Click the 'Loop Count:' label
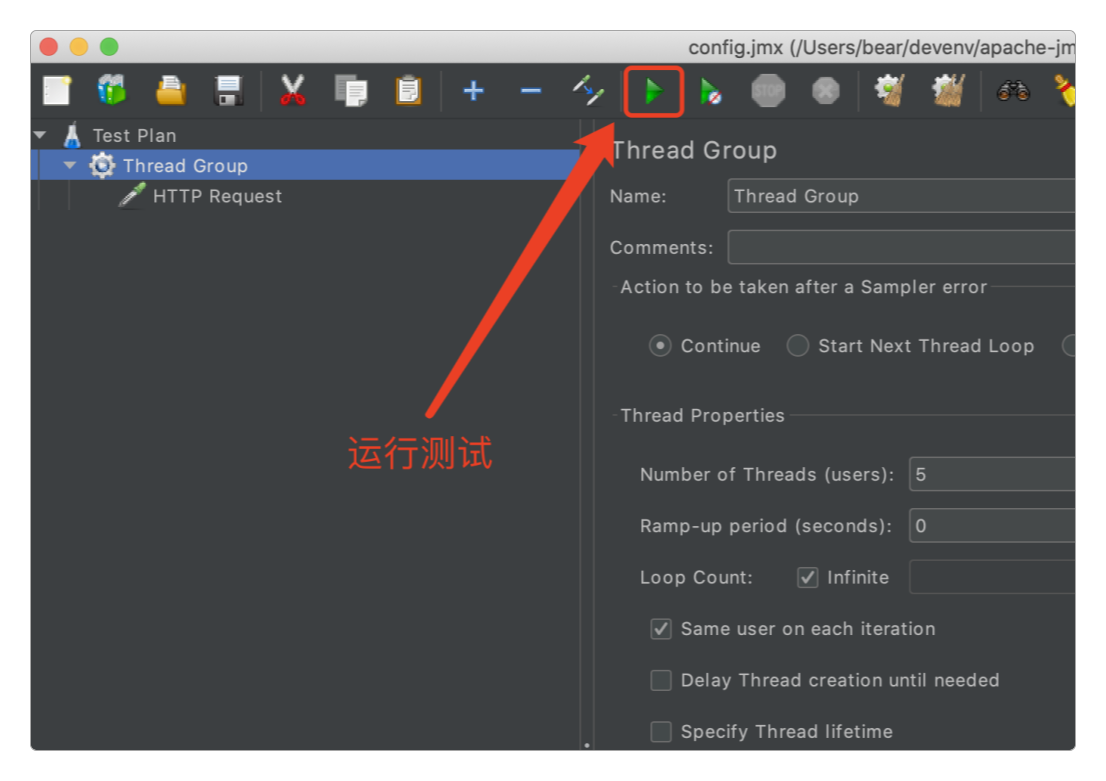The height and width of the screenshot is (781, 1106). tap(696, 578)
